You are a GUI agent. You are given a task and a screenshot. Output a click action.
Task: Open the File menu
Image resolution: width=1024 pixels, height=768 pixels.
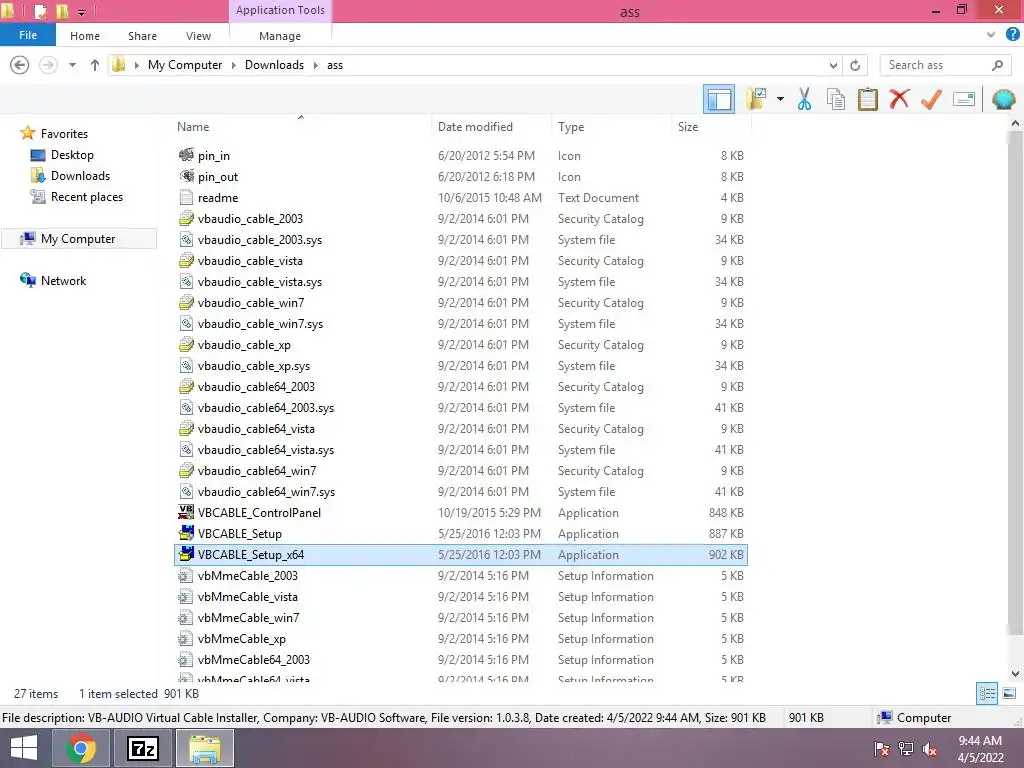[27, 35]
